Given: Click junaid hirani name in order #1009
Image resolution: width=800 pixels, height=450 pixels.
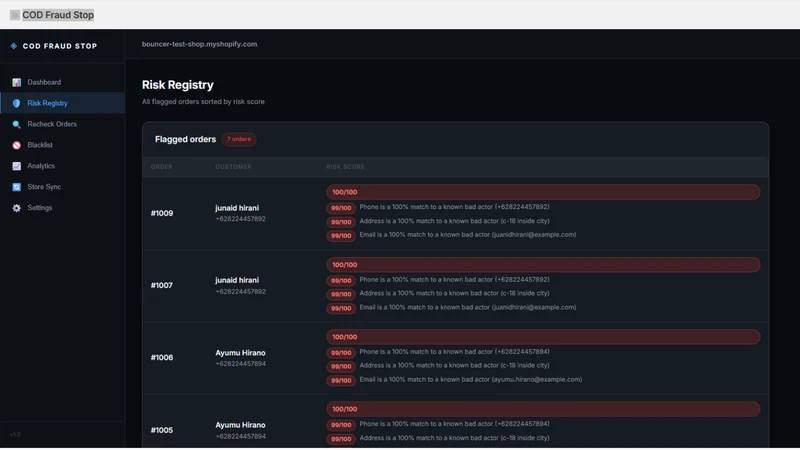Looking at the screenshot, I should (x=237, y=208).
